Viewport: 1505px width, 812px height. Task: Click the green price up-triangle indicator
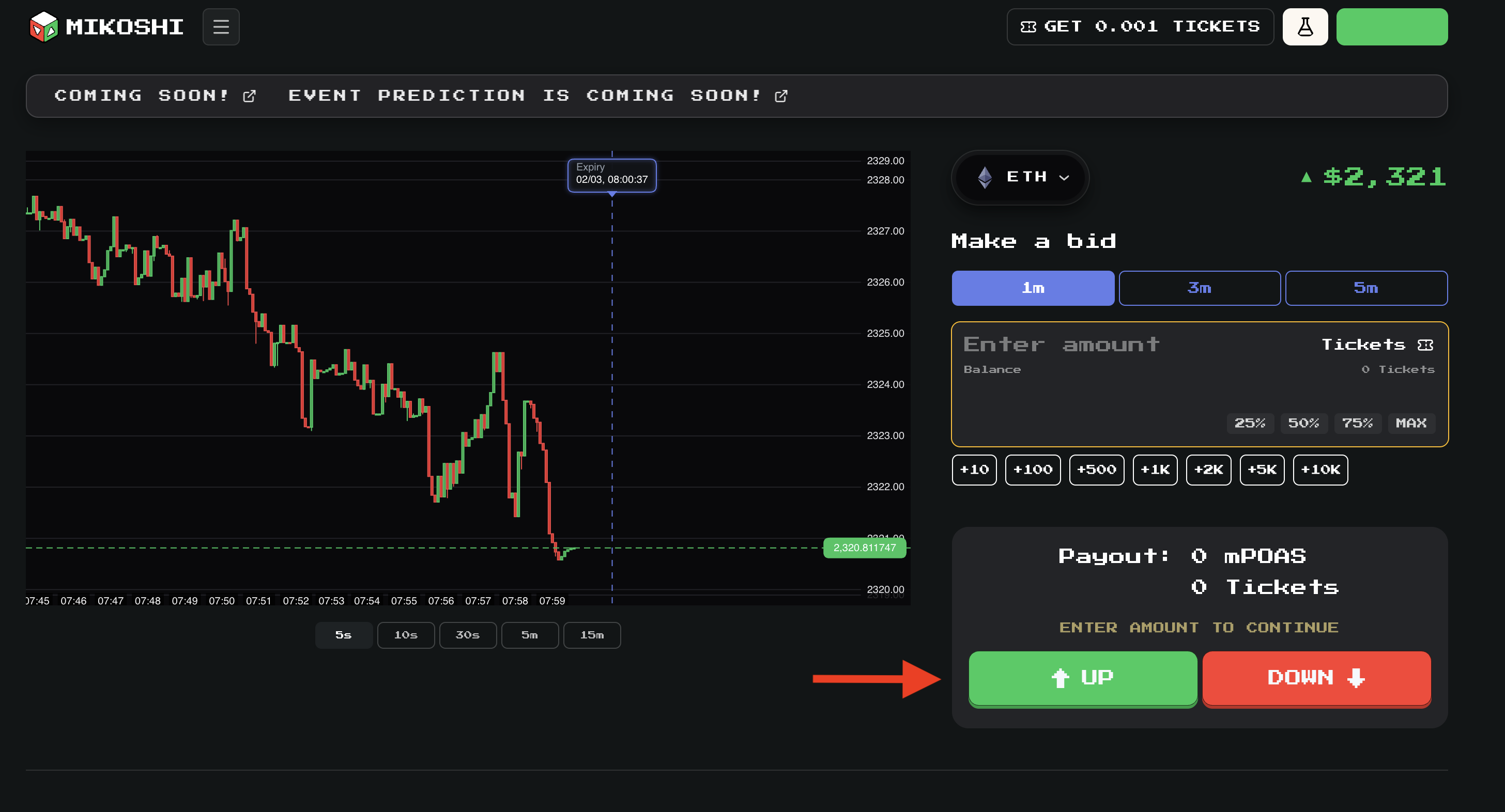pos(1307,177)
